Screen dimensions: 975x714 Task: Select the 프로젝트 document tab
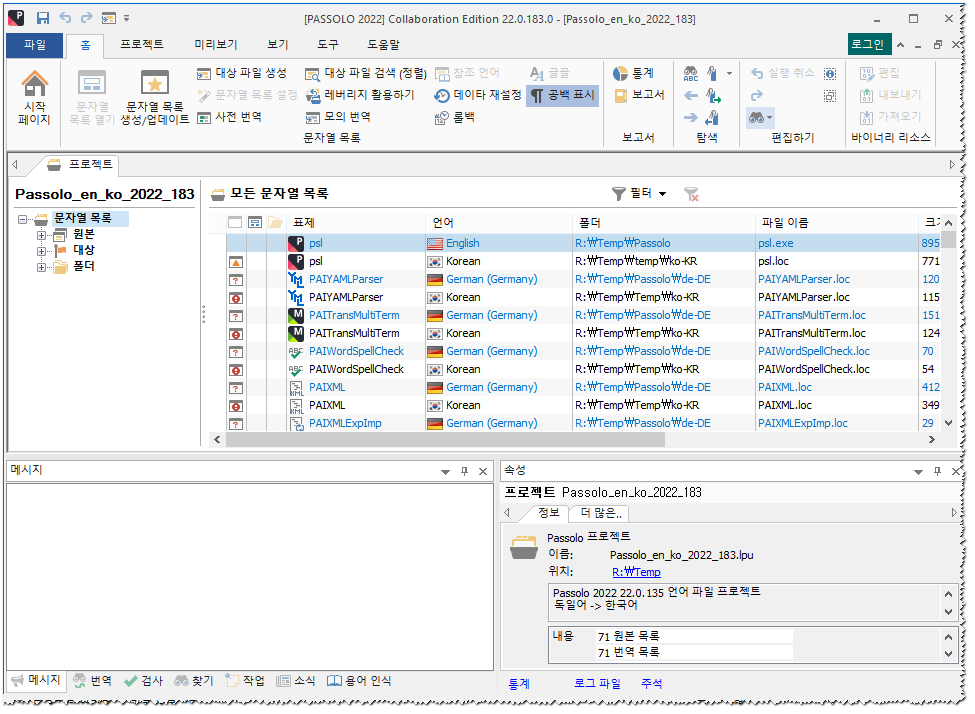point(82,165)
